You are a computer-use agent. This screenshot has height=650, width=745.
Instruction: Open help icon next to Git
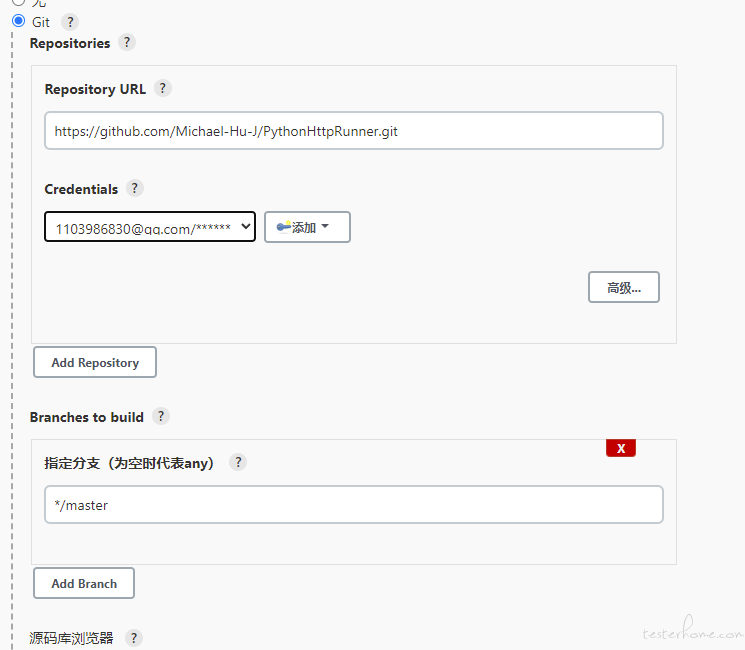pyautogui.click(x=70, y=22)
